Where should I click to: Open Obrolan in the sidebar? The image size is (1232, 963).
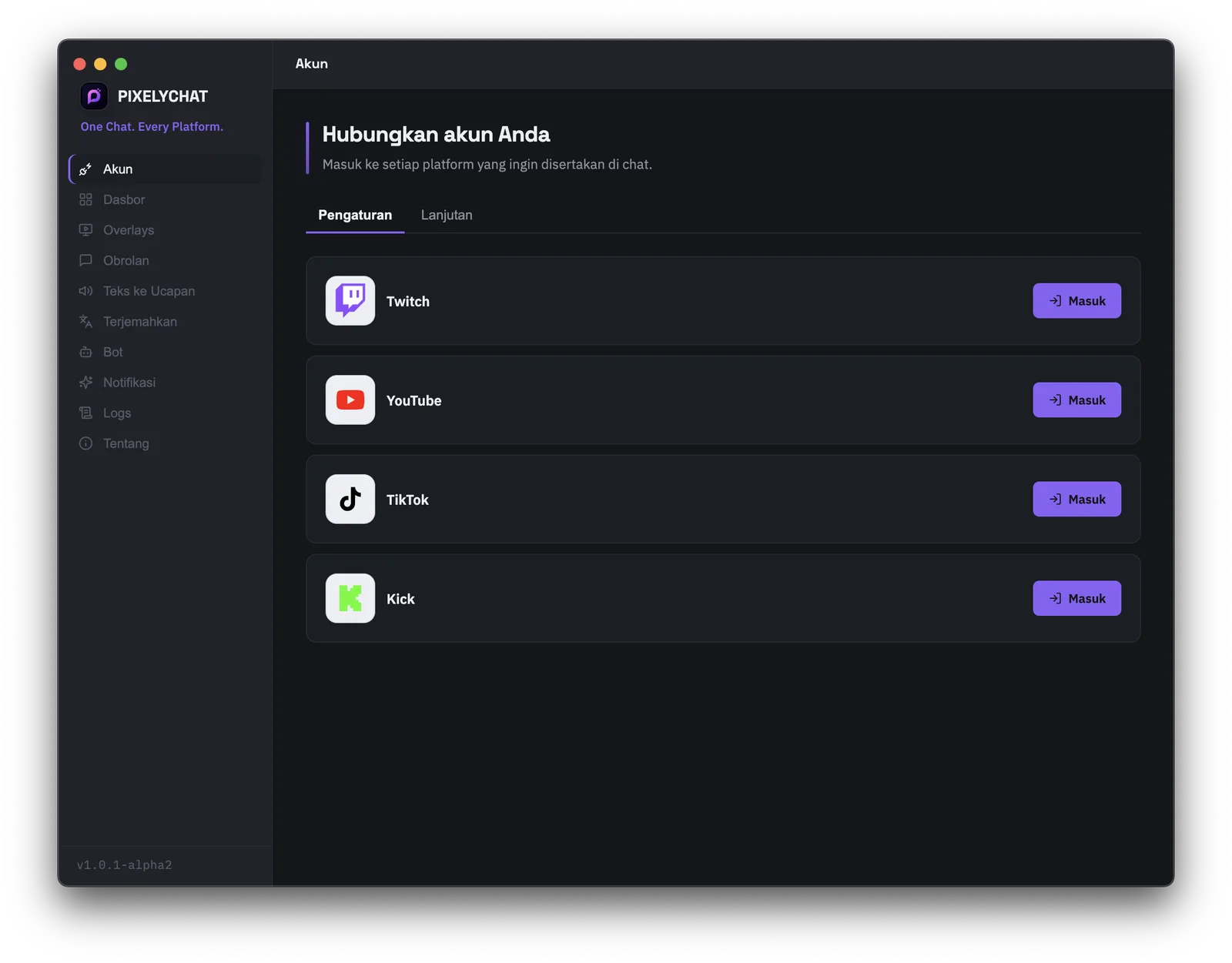[x=165, y=260]
